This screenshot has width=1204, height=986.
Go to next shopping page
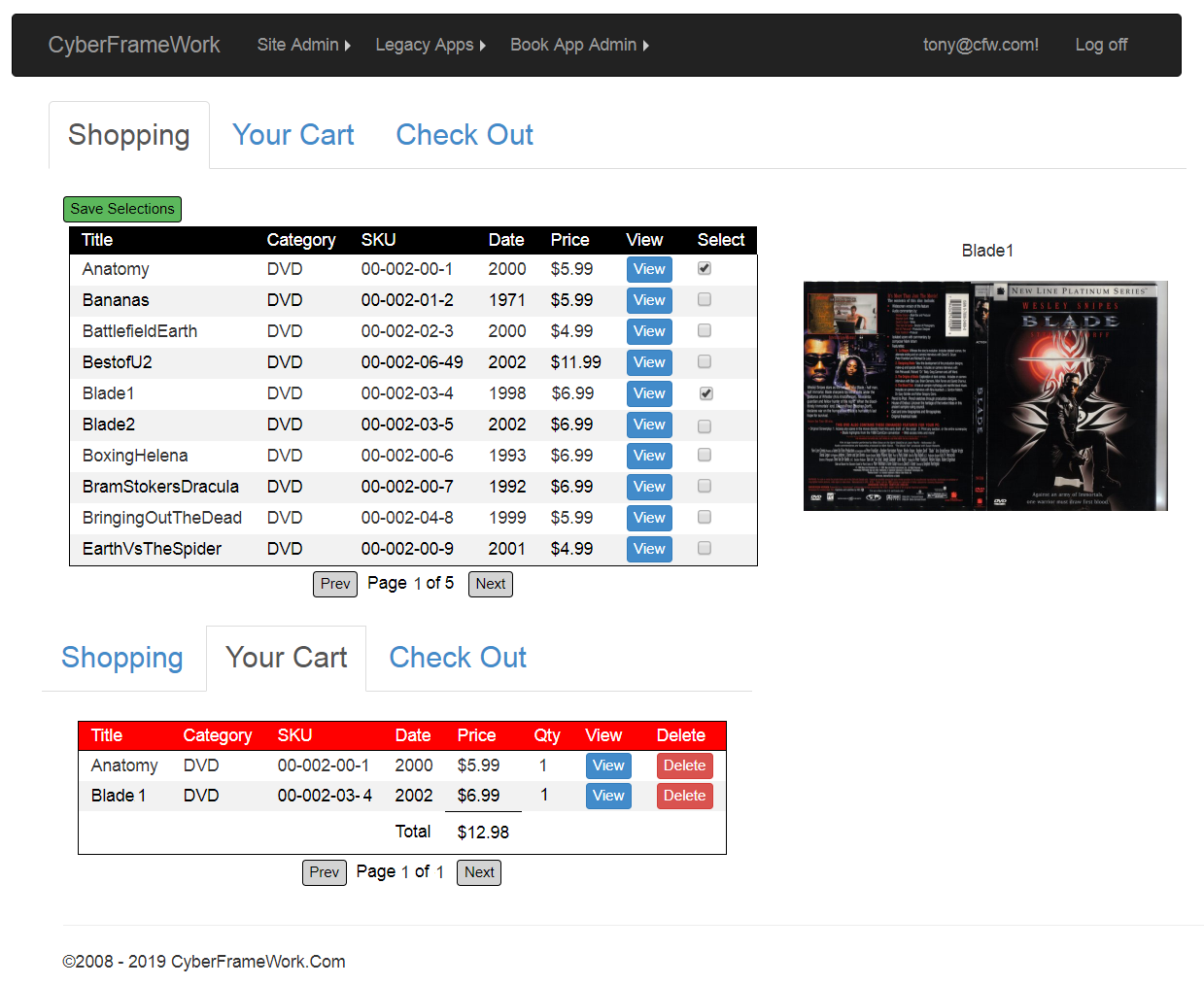click(491, 584)
